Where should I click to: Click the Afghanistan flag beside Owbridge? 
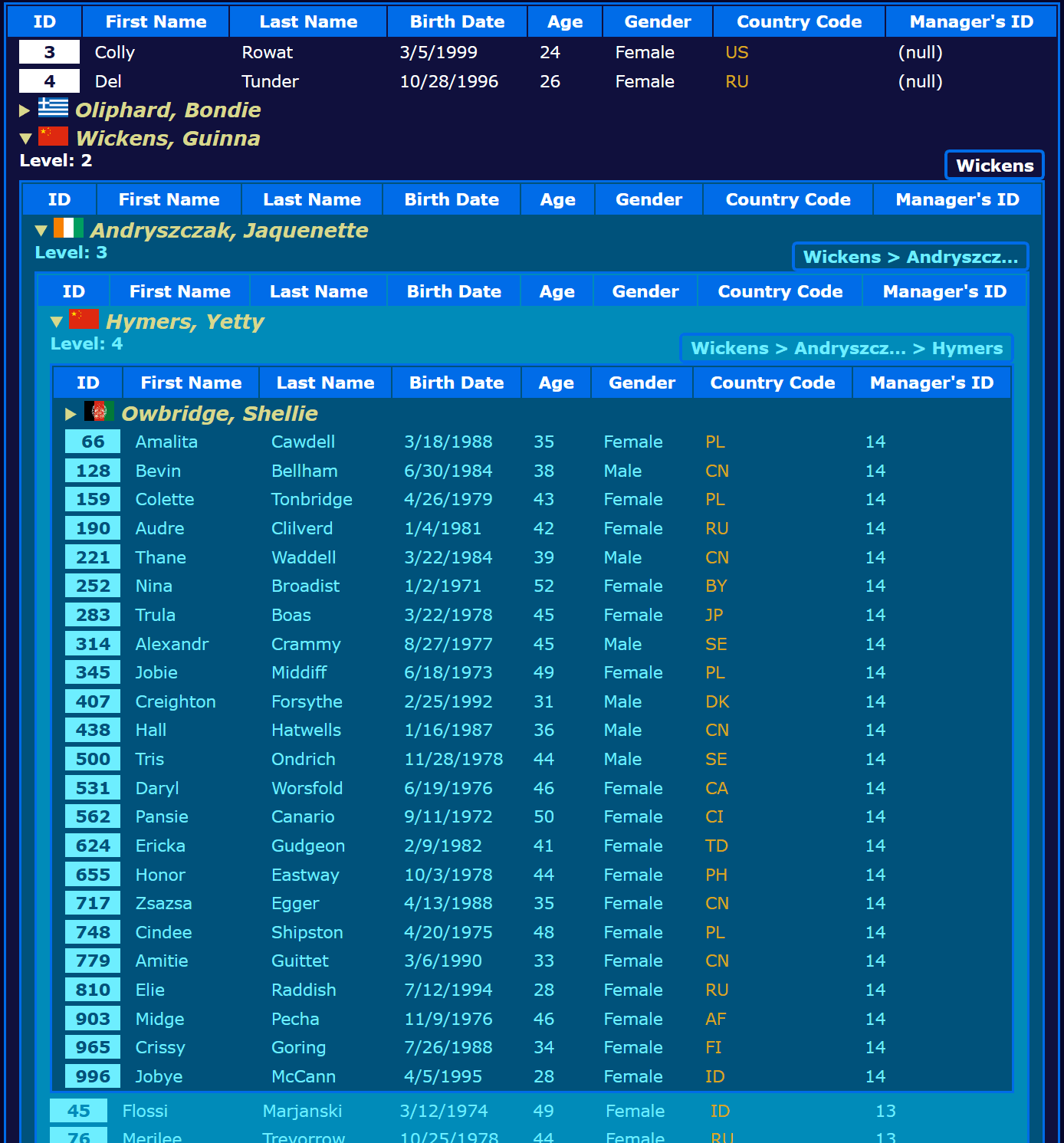point(99,411)
